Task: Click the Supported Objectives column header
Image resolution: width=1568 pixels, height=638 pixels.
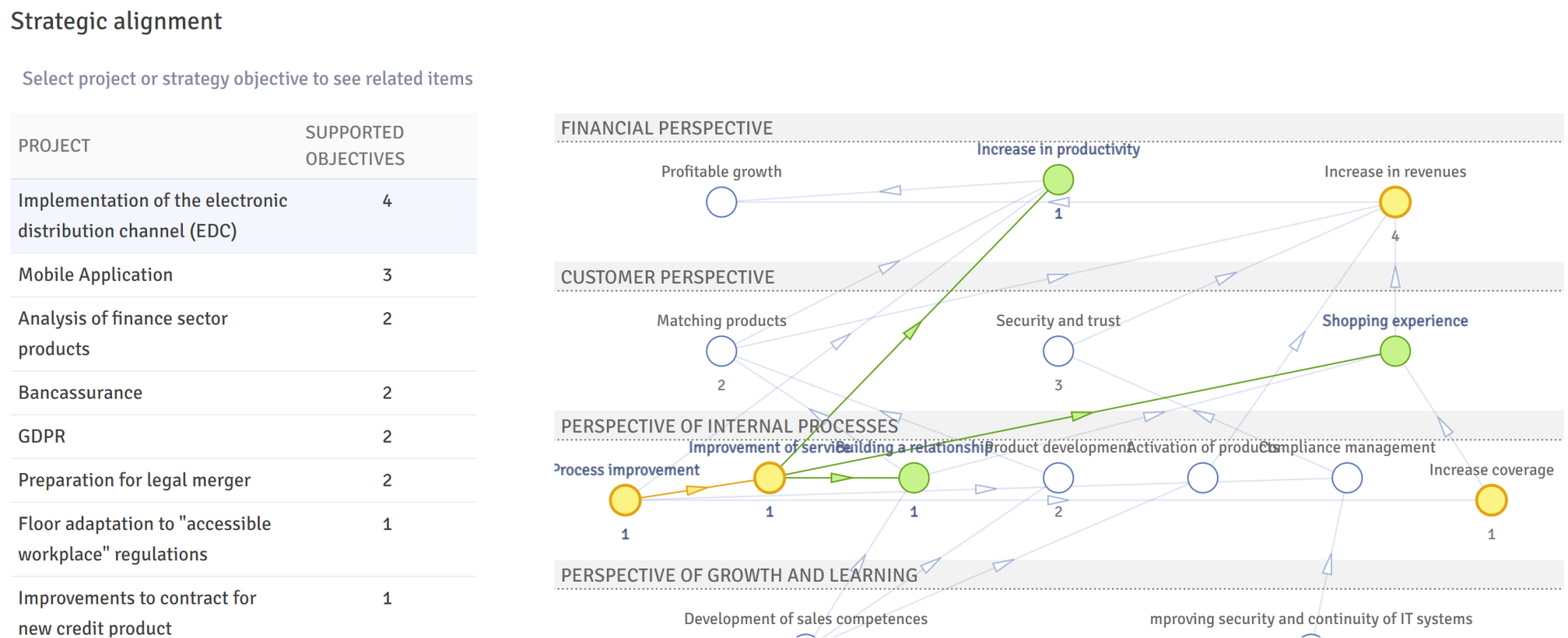Action: [x=354, y=145]
